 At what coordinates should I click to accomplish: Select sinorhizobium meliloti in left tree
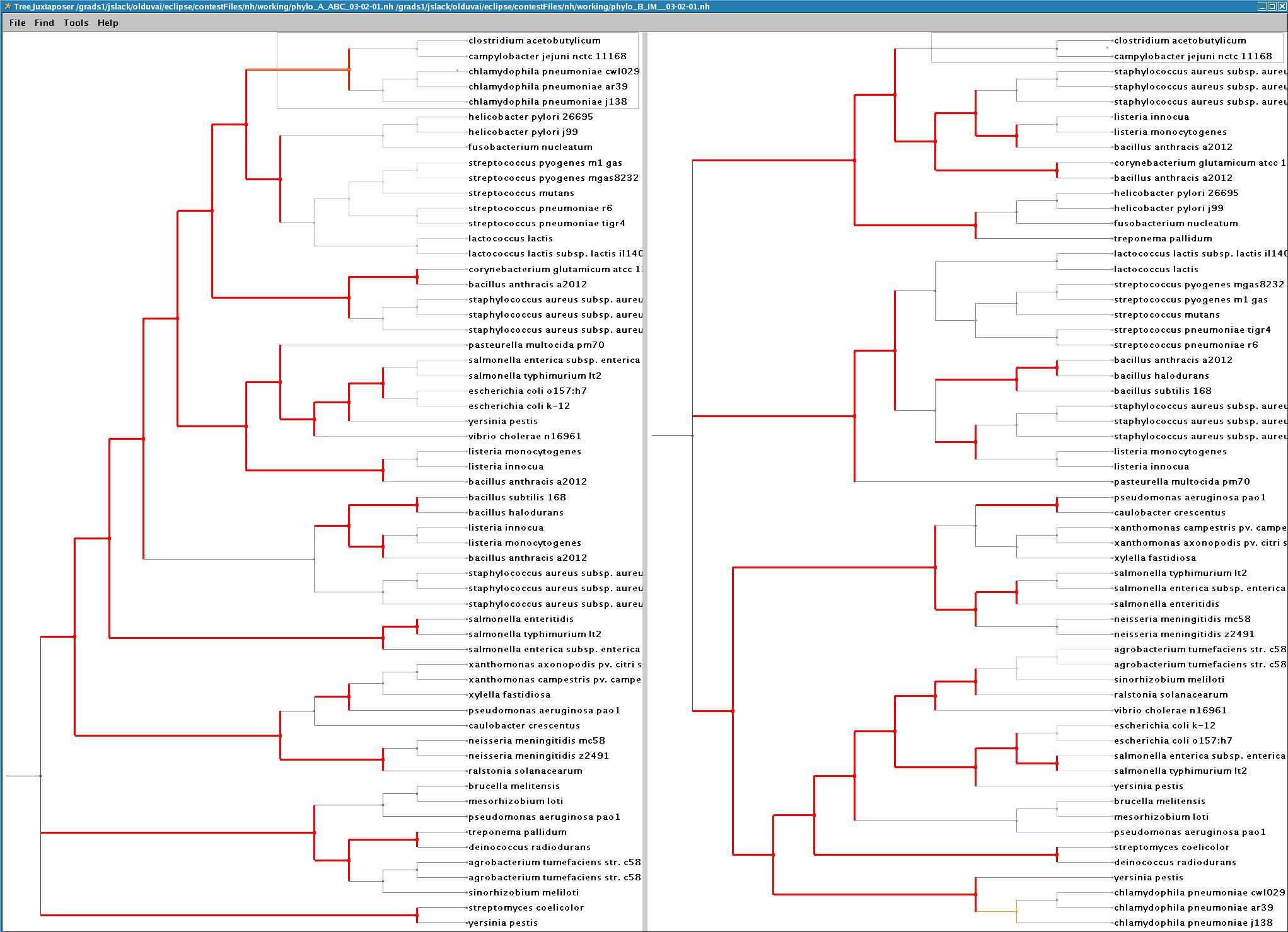[x=523, y=892]
